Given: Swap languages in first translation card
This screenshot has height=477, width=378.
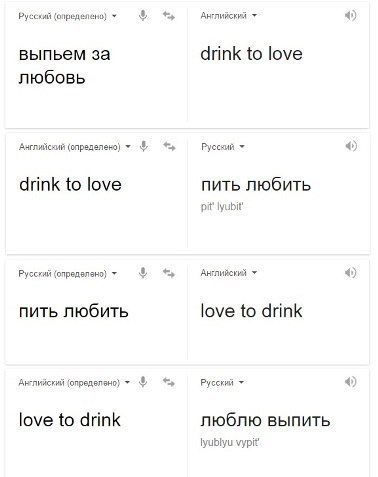Looking at the screenshot, I should coord(169,16).
